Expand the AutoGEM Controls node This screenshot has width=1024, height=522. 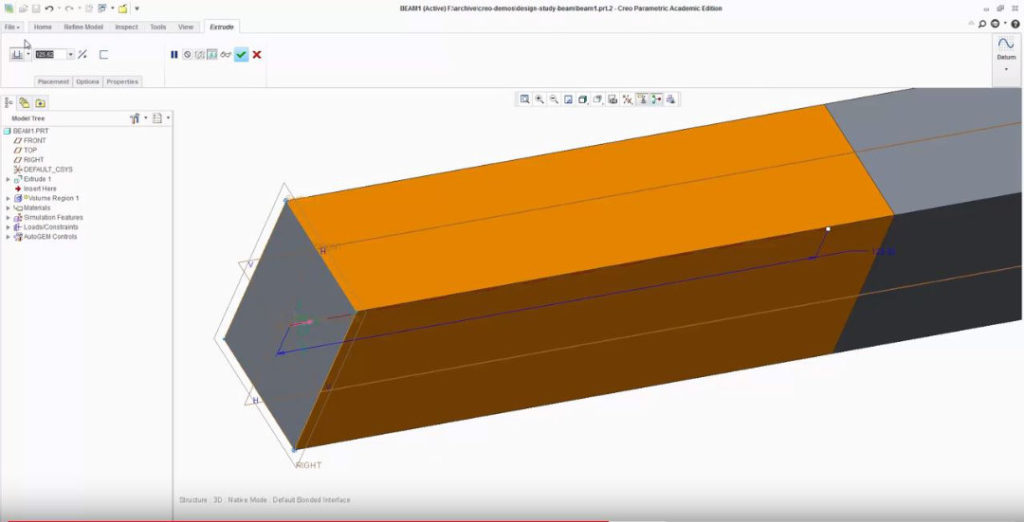click(x=8, y=237)
